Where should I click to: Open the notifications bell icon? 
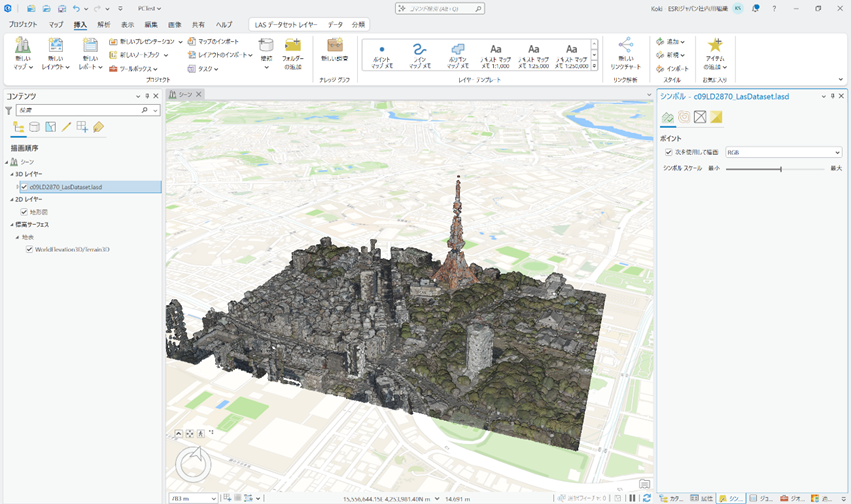(756, 8)
